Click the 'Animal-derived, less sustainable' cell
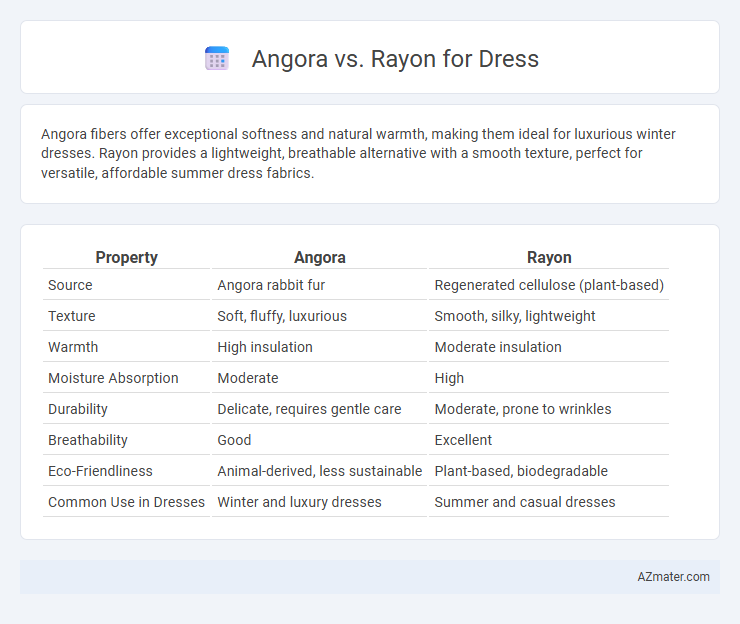This screenshot has width=740, height=624. pos(320,471)
